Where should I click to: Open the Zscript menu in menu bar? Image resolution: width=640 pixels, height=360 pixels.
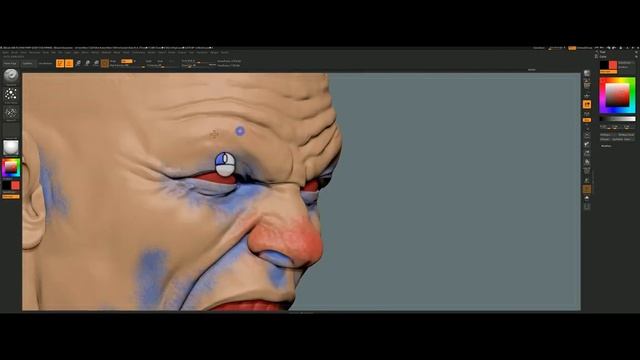pyautogui.click(x=225, y=52)
